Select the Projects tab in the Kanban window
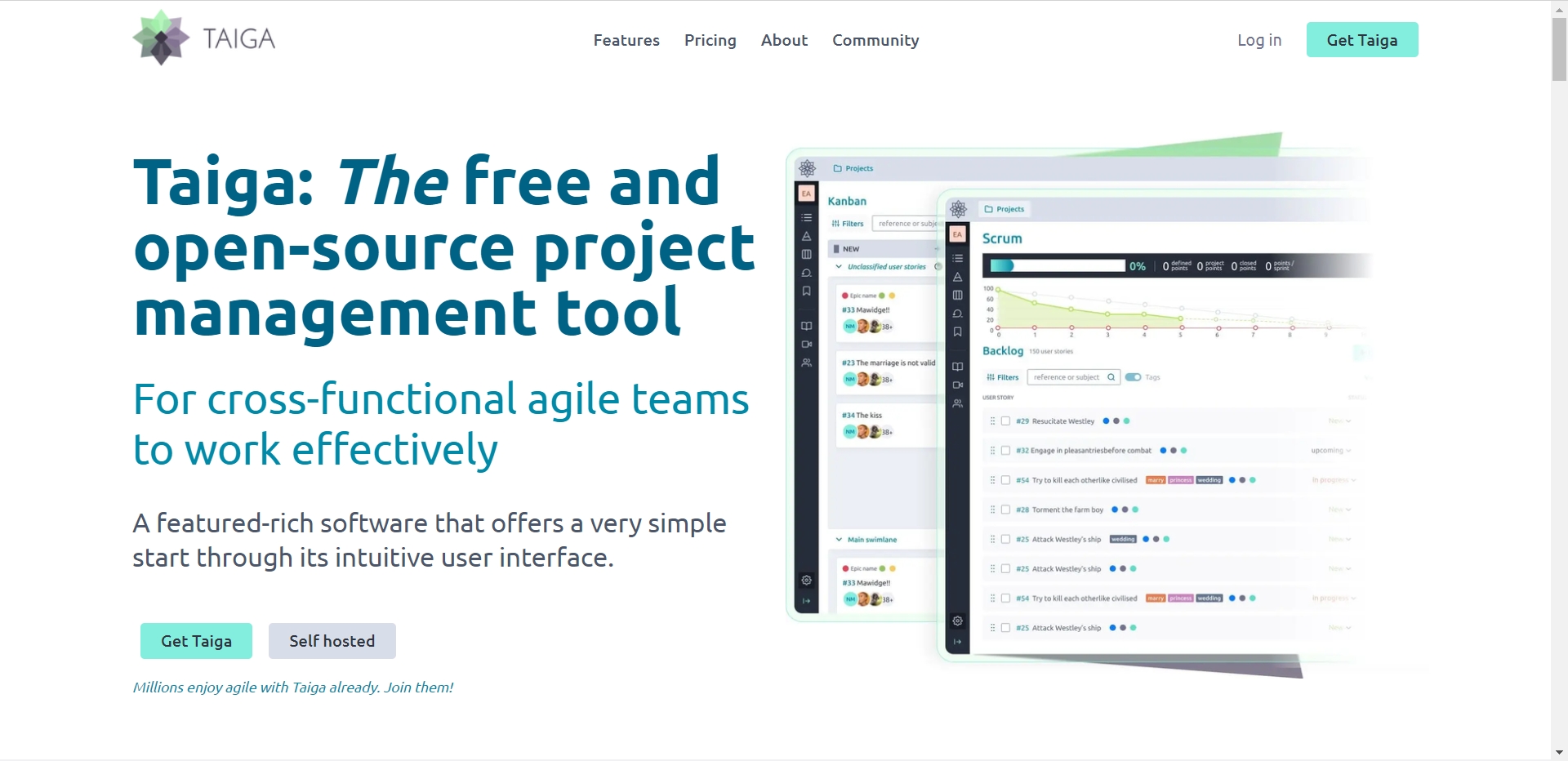The height and width of the screenshot is (761, 1568). point(853,168)
